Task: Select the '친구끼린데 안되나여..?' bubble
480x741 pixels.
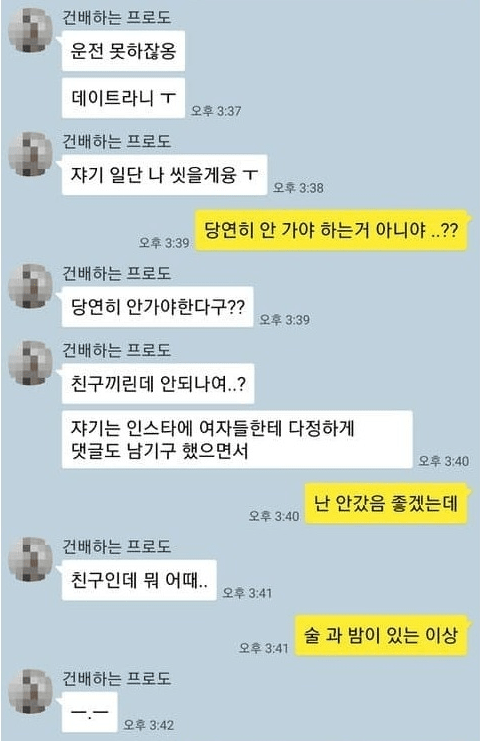Action: coord(158,384)
